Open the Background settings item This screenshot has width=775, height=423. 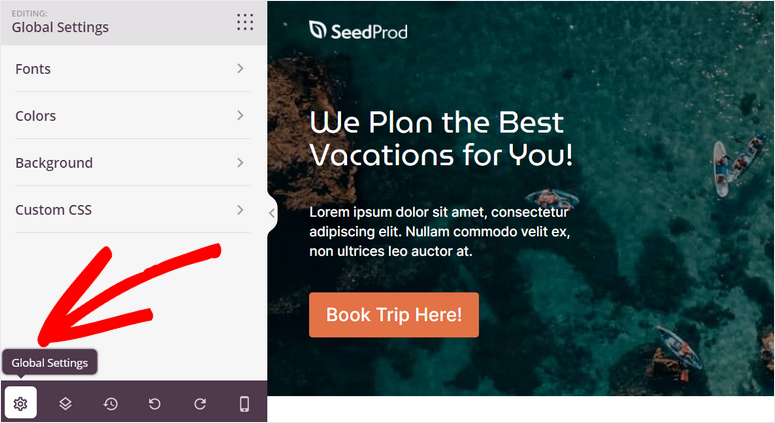132,163
